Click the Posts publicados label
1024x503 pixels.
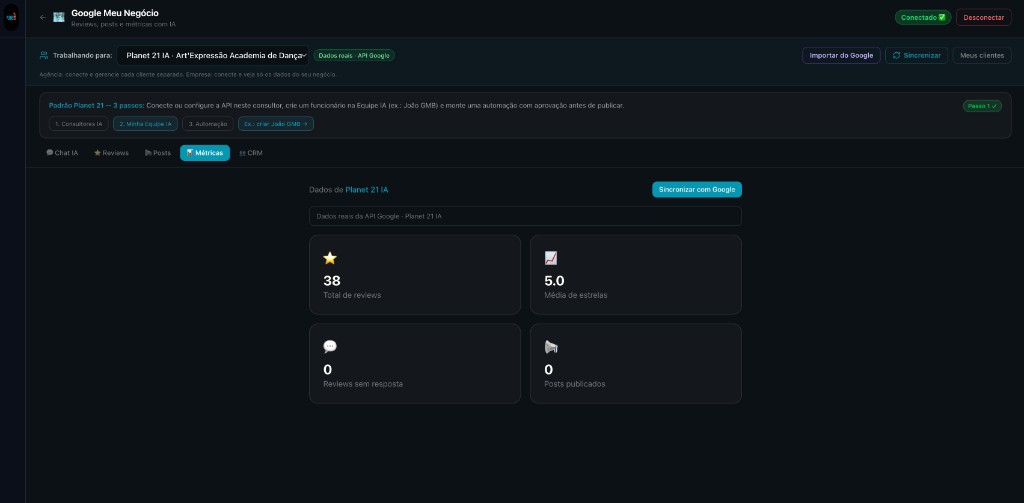click(575, 384)
